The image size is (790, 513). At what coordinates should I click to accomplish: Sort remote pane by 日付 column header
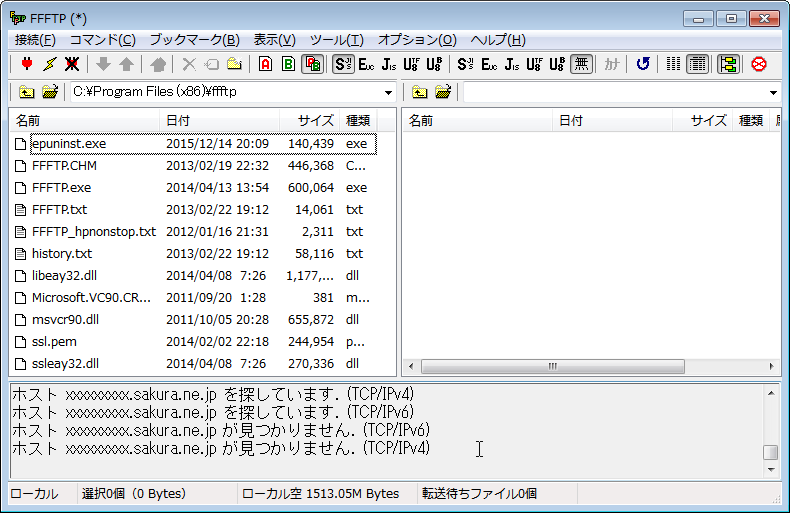[613, 120]
